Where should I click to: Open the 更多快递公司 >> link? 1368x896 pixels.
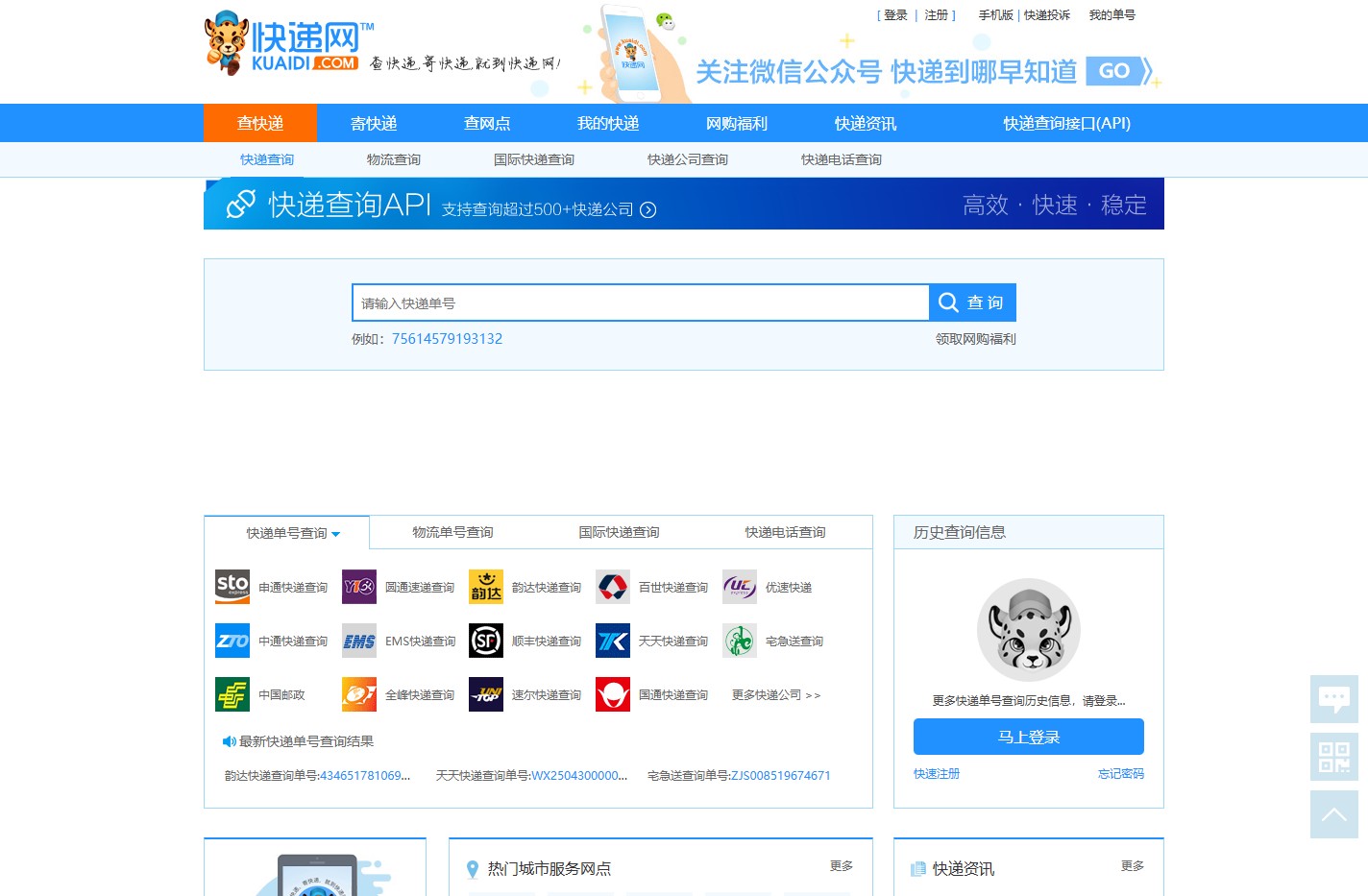(776, 695)
